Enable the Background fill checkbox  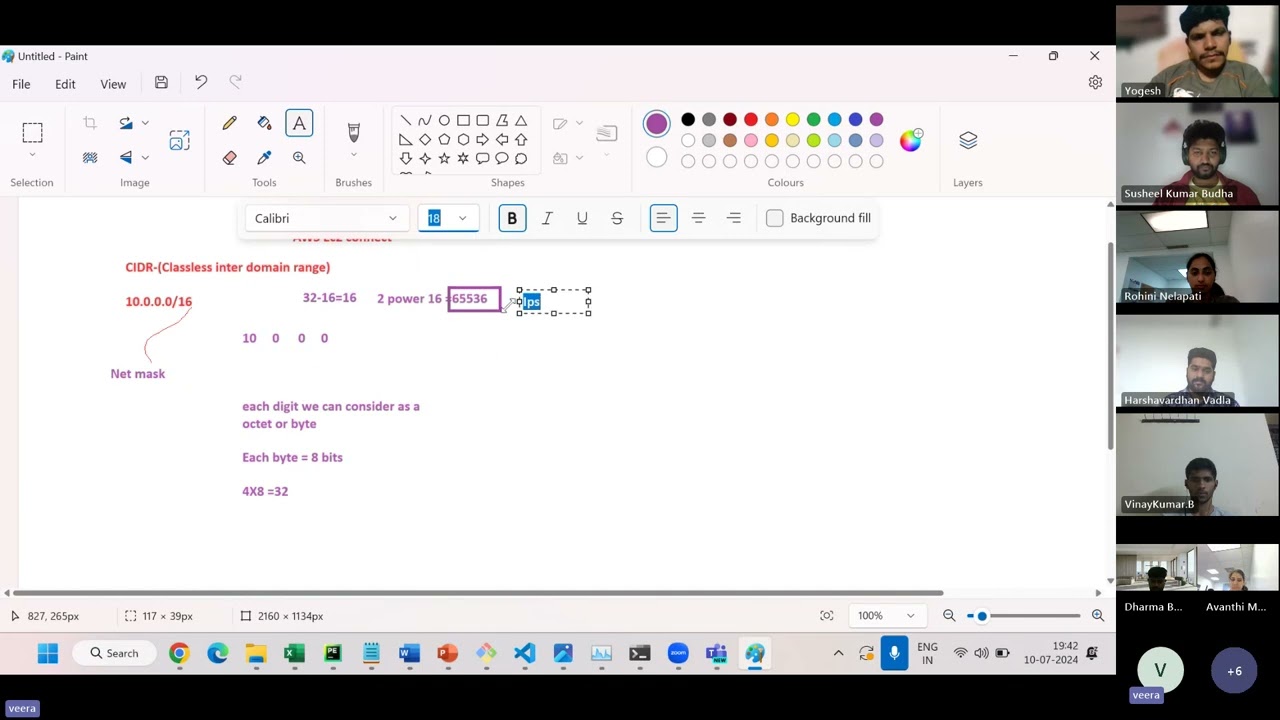tap(775, 218)
